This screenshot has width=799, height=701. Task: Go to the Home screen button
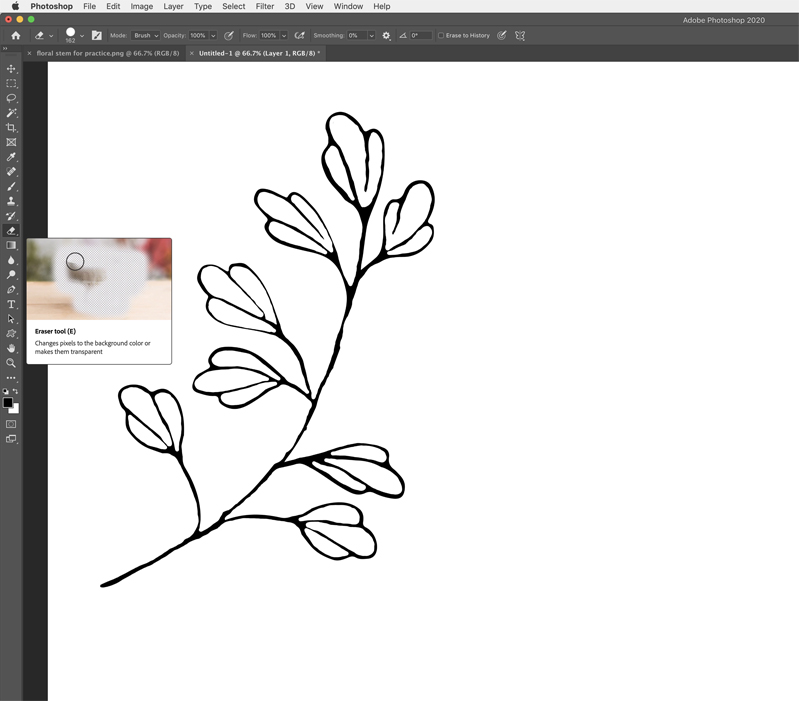[15, 36]
